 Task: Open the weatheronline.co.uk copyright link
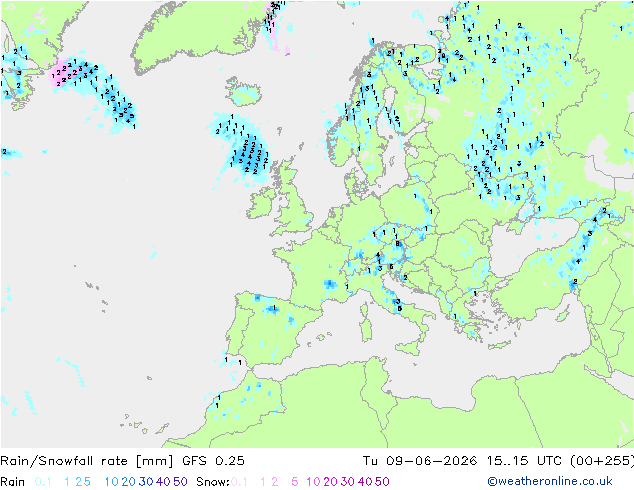pyautogui.click(x=550, y=481)
